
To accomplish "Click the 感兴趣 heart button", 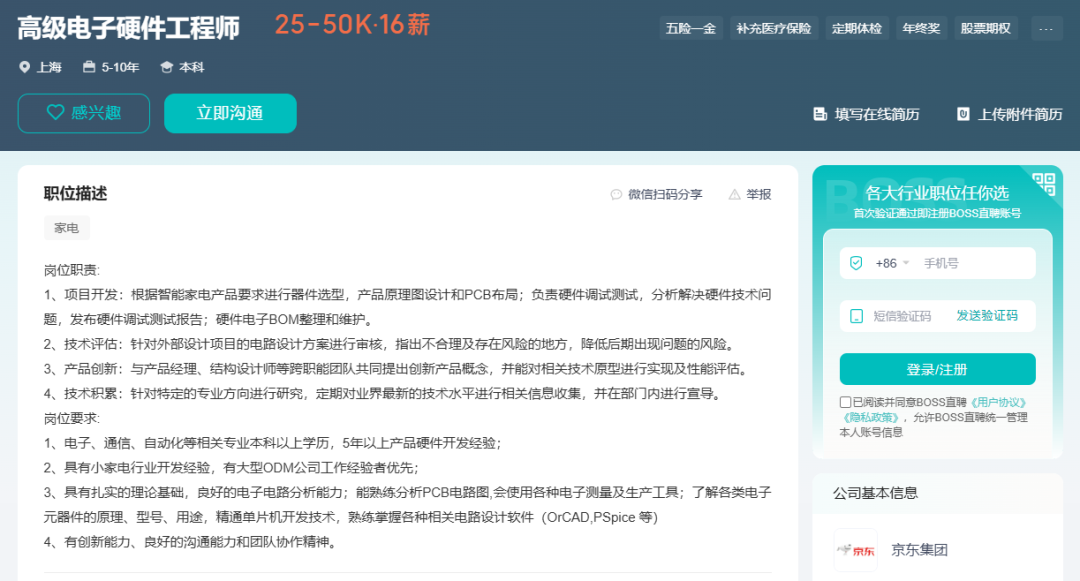I will 83,113.
